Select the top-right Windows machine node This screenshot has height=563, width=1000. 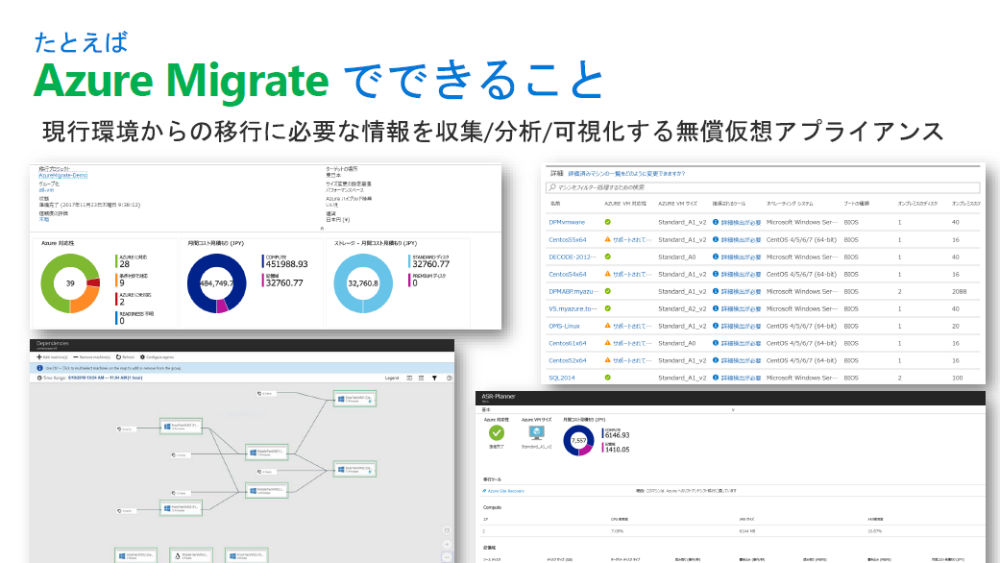click(355, 399)
